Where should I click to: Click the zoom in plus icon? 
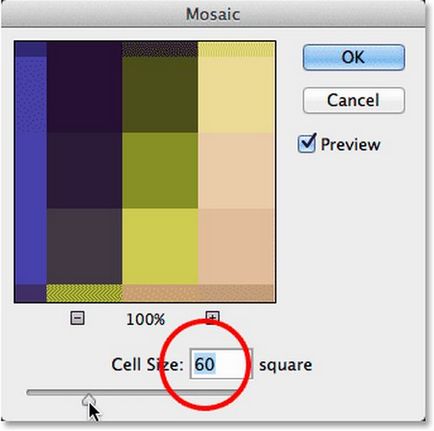212,318
